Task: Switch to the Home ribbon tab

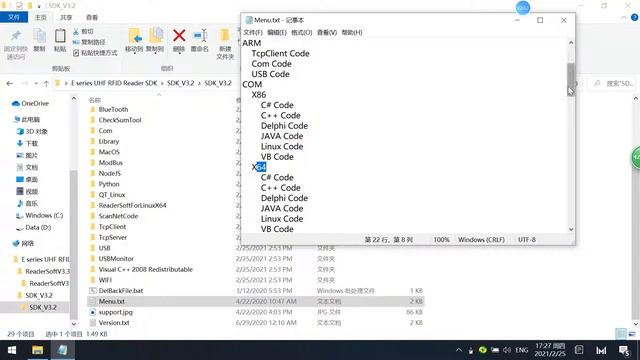Action: (40, 17)
